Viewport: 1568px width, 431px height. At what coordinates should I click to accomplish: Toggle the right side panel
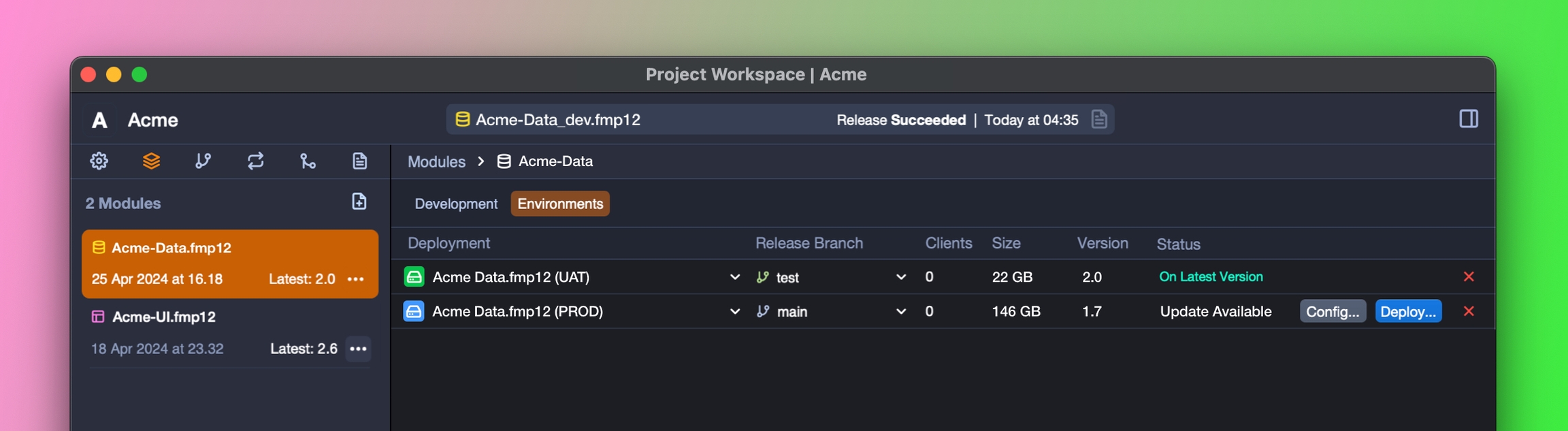point(1468,119)
